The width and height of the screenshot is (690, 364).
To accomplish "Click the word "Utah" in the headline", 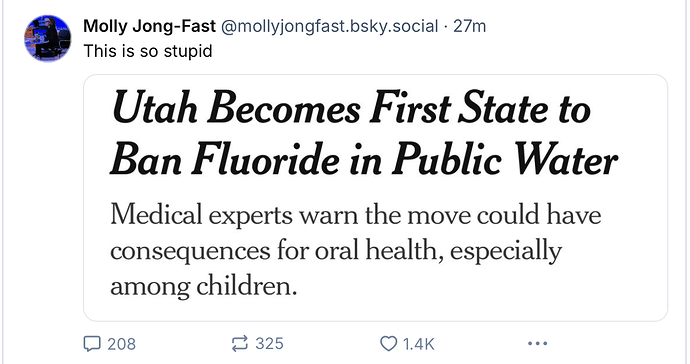I will (154, 107).
